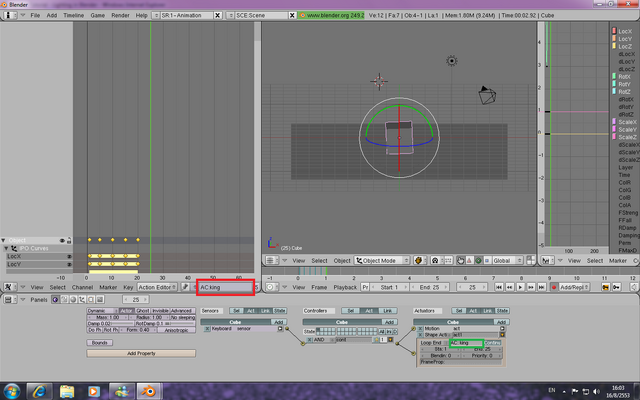Open the Scene panel icon

[100, 300]
